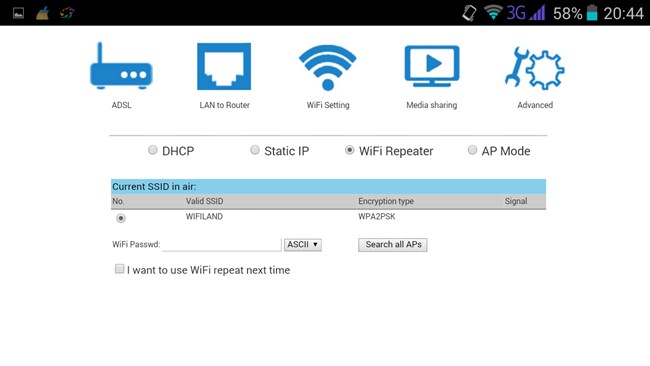The height and width of the screenshot is (366, 650).
Task: Click the LAN to Router label
Action: (x=224, y=105)
